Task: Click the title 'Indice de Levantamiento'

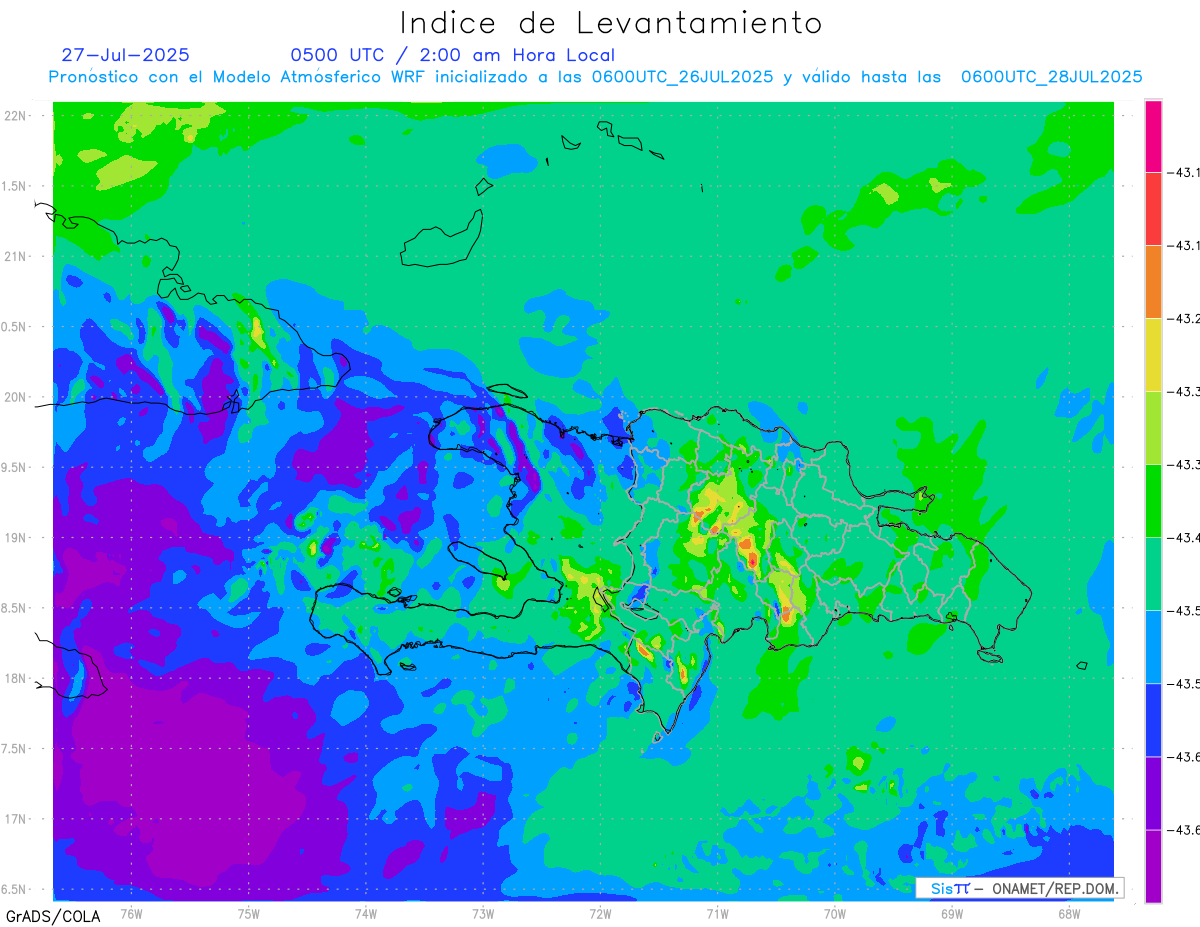Action: tap(611, 22)
